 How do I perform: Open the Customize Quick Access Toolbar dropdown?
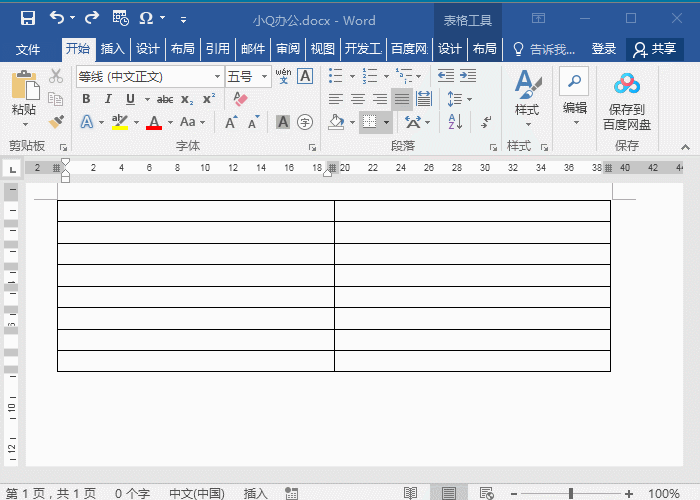coord(183,19)
